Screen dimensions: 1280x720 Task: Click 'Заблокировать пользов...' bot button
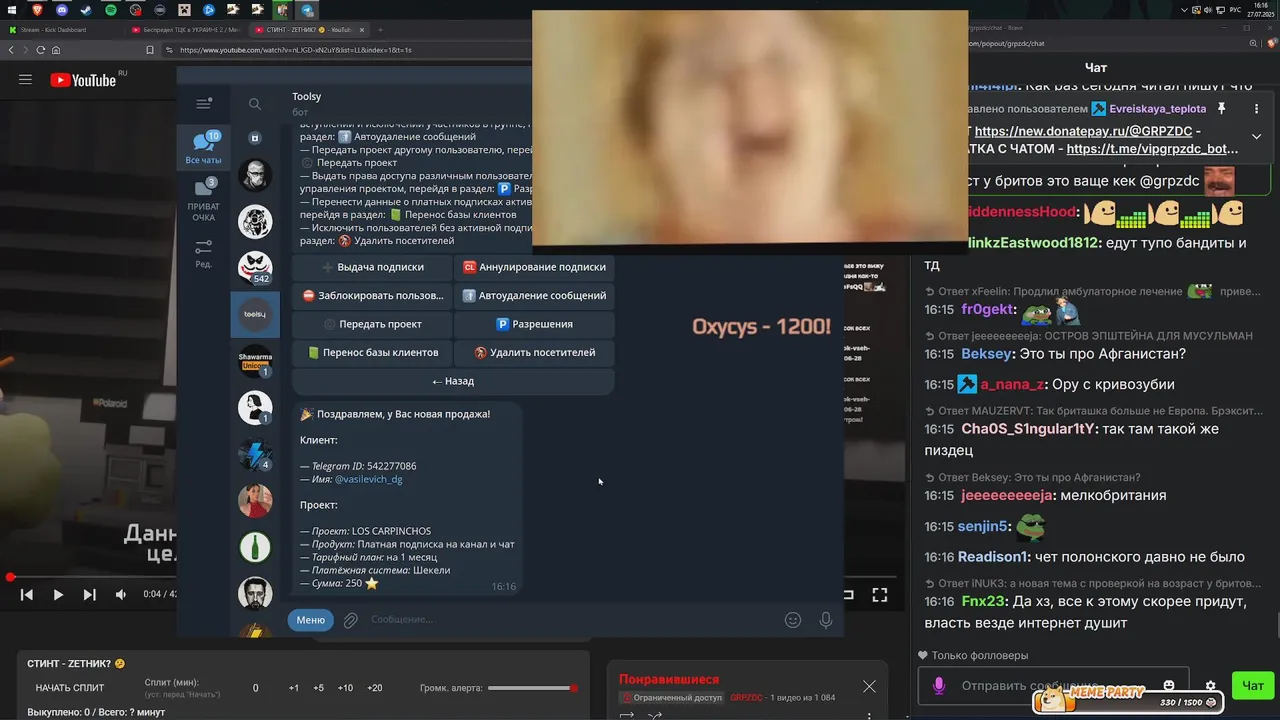tap(372, 296)
